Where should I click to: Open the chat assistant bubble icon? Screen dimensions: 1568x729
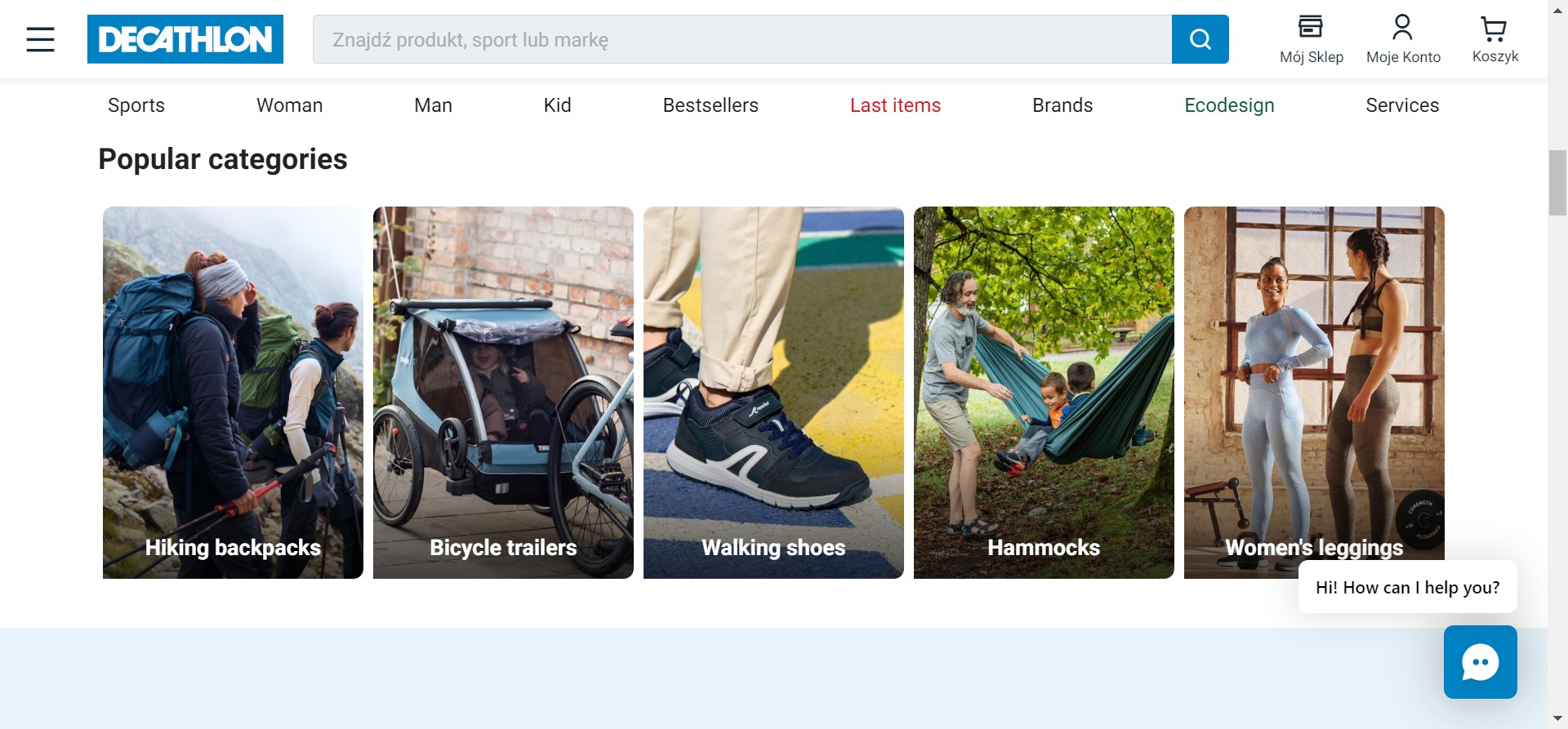[x=1480, y=662]
